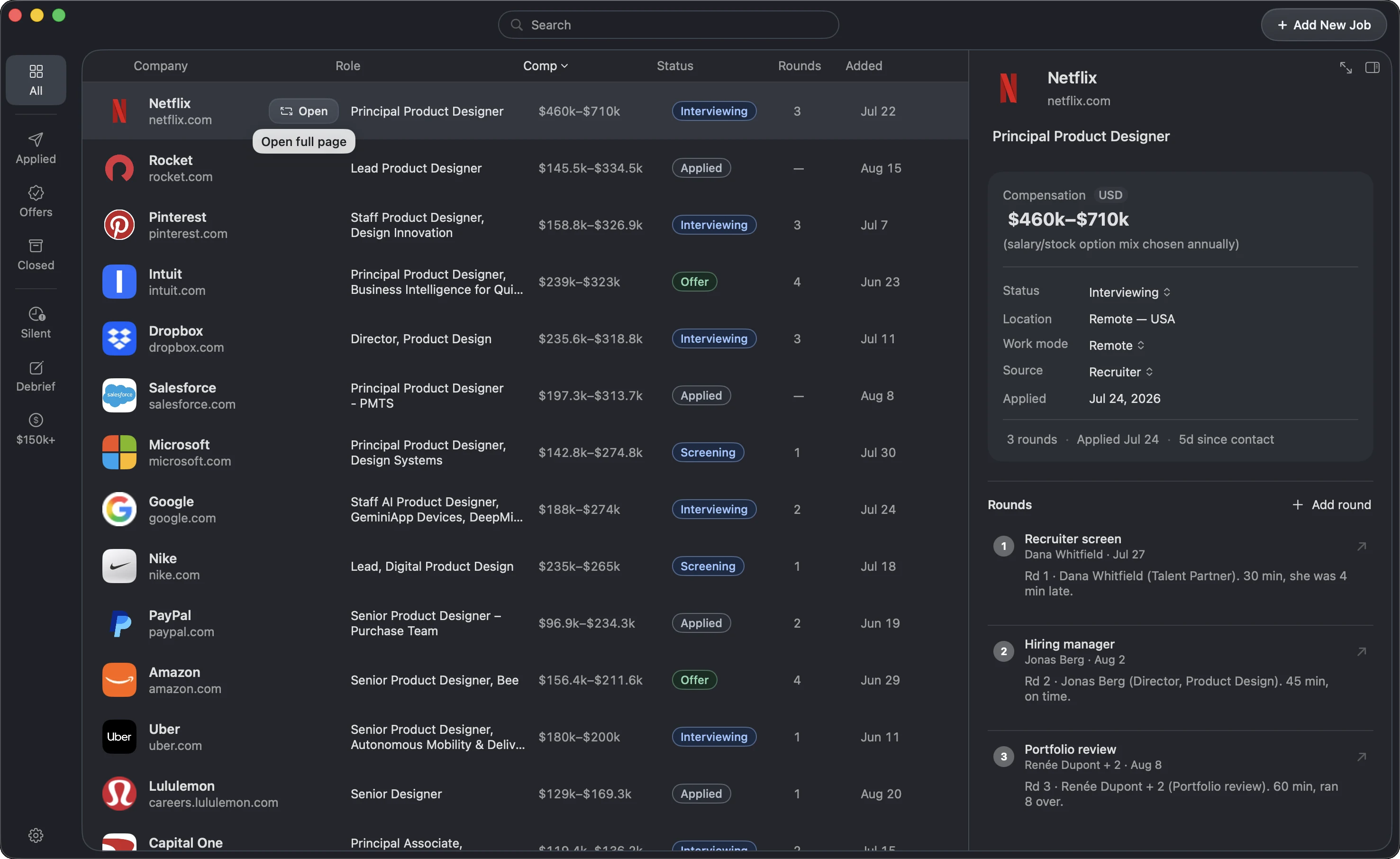This screenshot has width=1400, height=859.
Task: Click the Uber company logo
Action: tap(119, 737)
